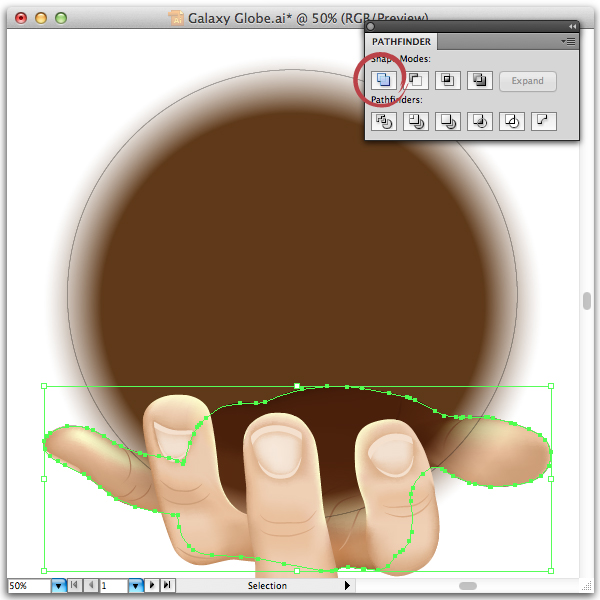Viewport: 600px width, 600px height.
Task: Click the Galaxy Globe.ai document title icon
Action: (176, 18)
